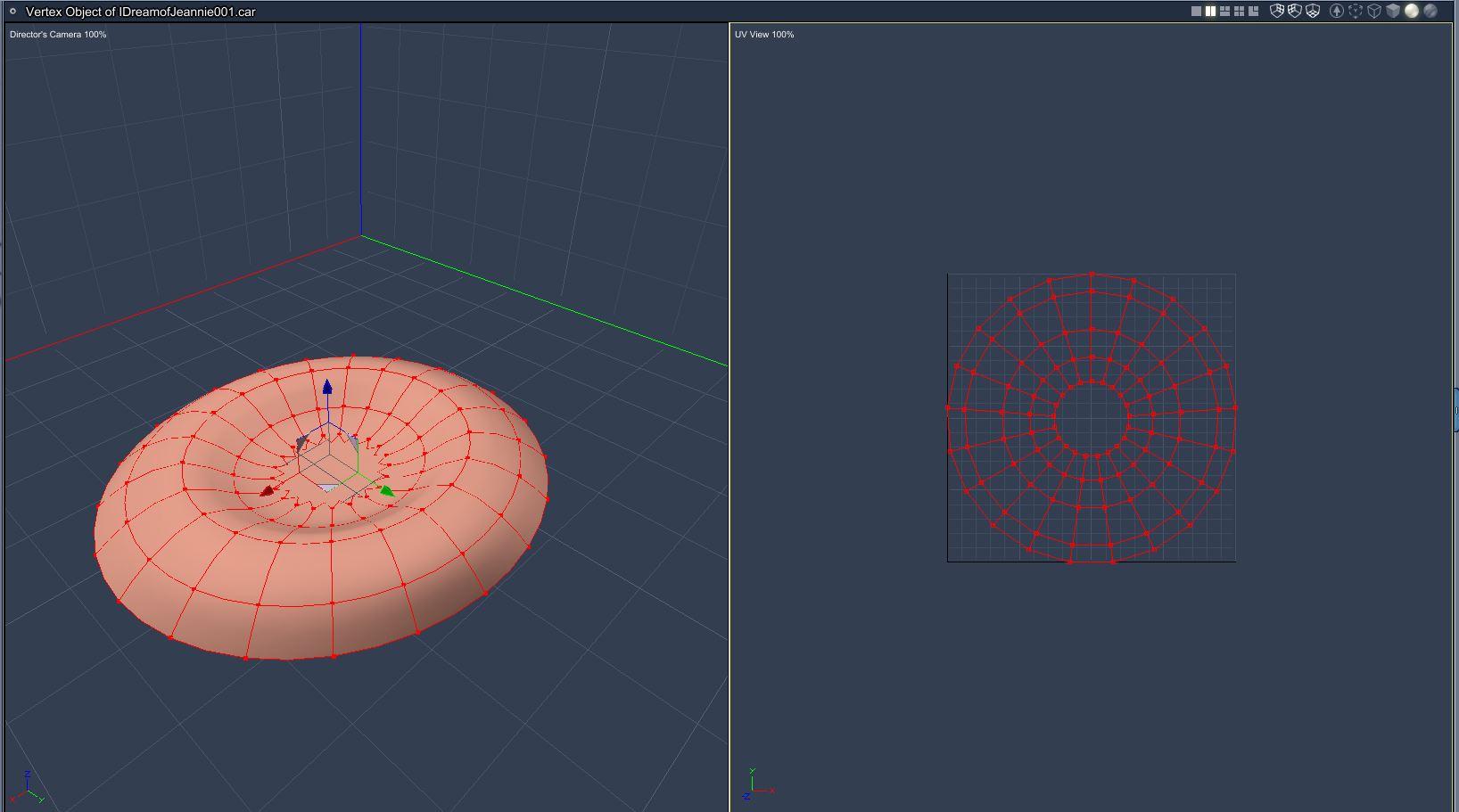Screen dimensions: 1459x812
Task: Click dark red axis arrow of manipulator
Action: click(268, 491)
